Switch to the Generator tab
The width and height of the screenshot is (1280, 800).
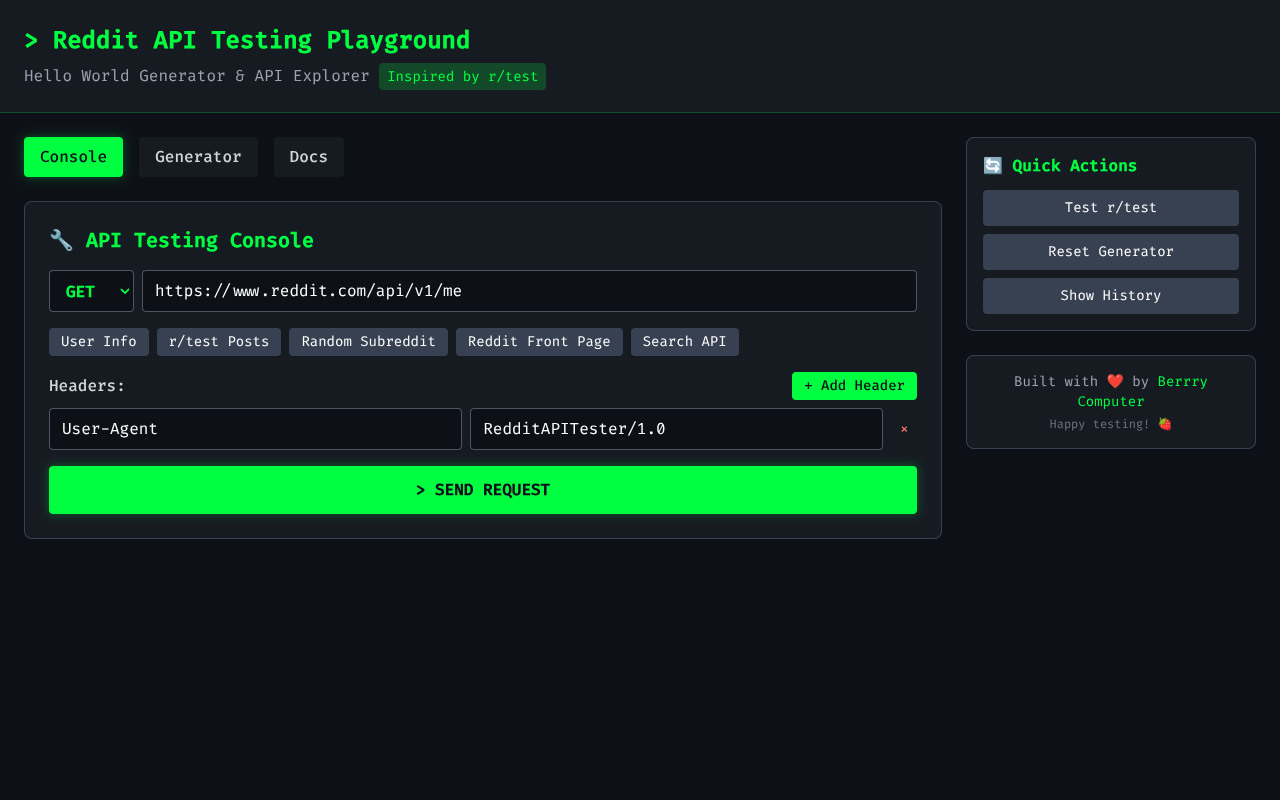click(198, 157)
